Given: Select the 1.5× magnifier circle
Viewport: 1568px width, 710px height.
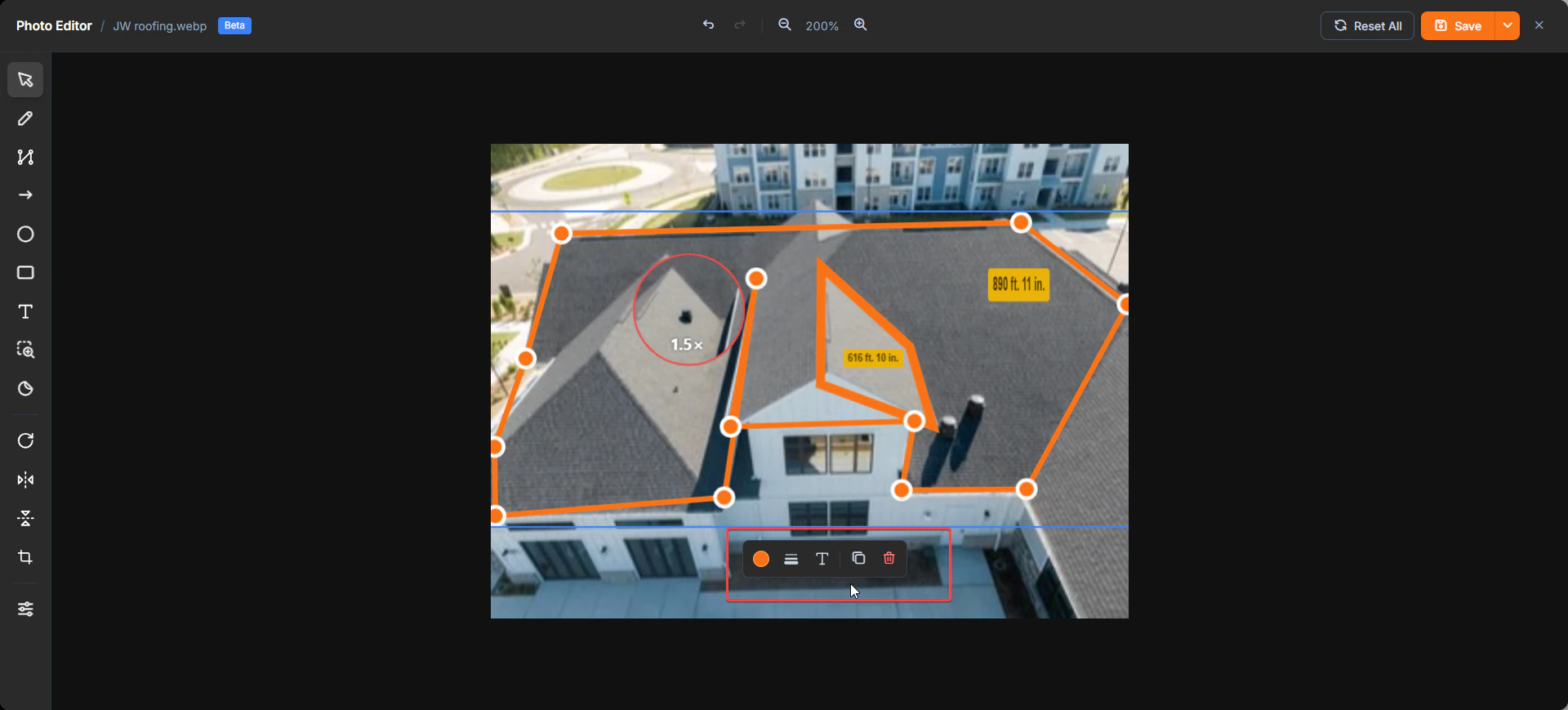Looking at the screenshot, I should pos(689,310).
